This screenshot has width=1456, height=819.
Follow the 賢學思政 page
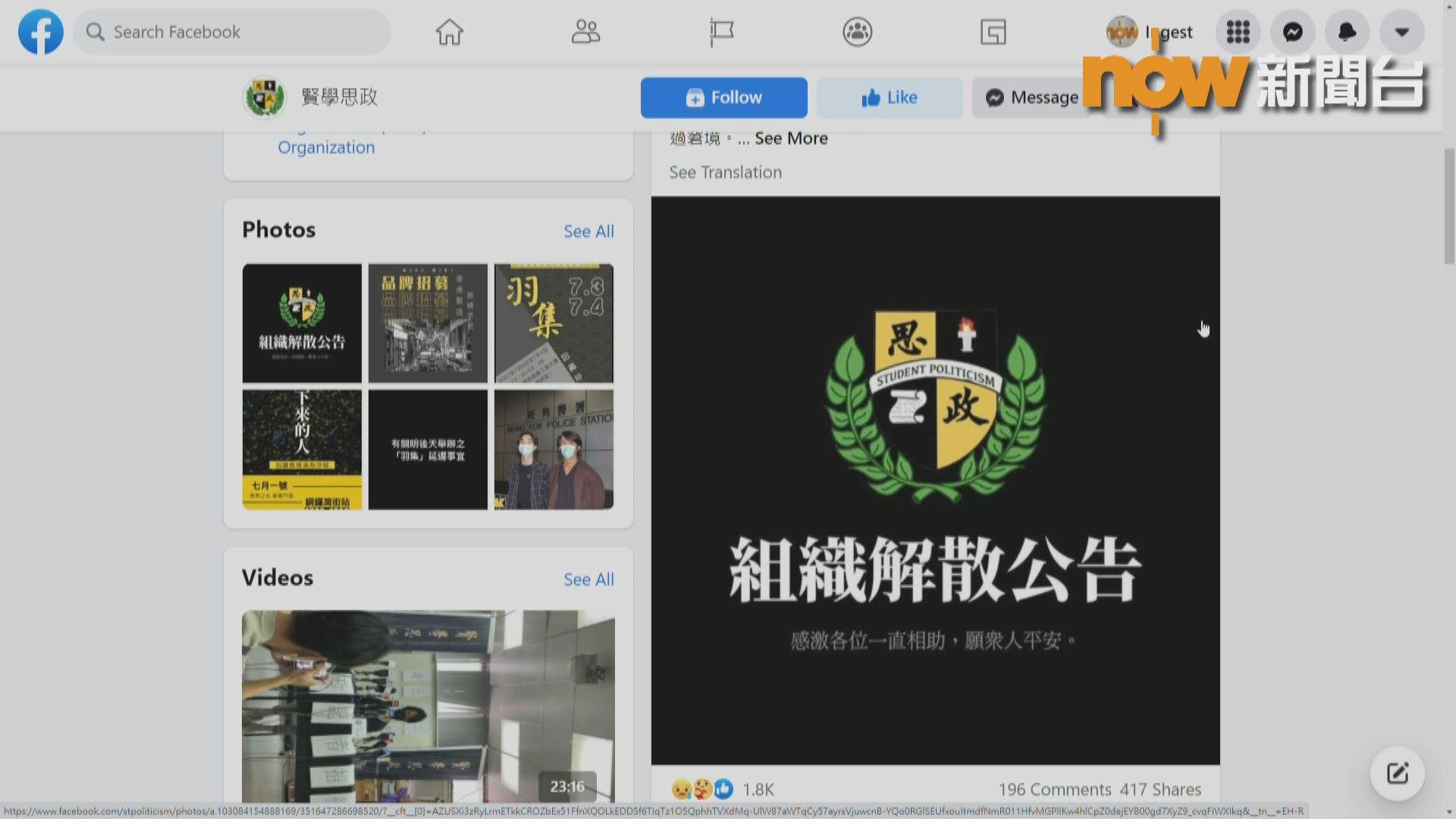pyautogui.click(x=723, y=97)
